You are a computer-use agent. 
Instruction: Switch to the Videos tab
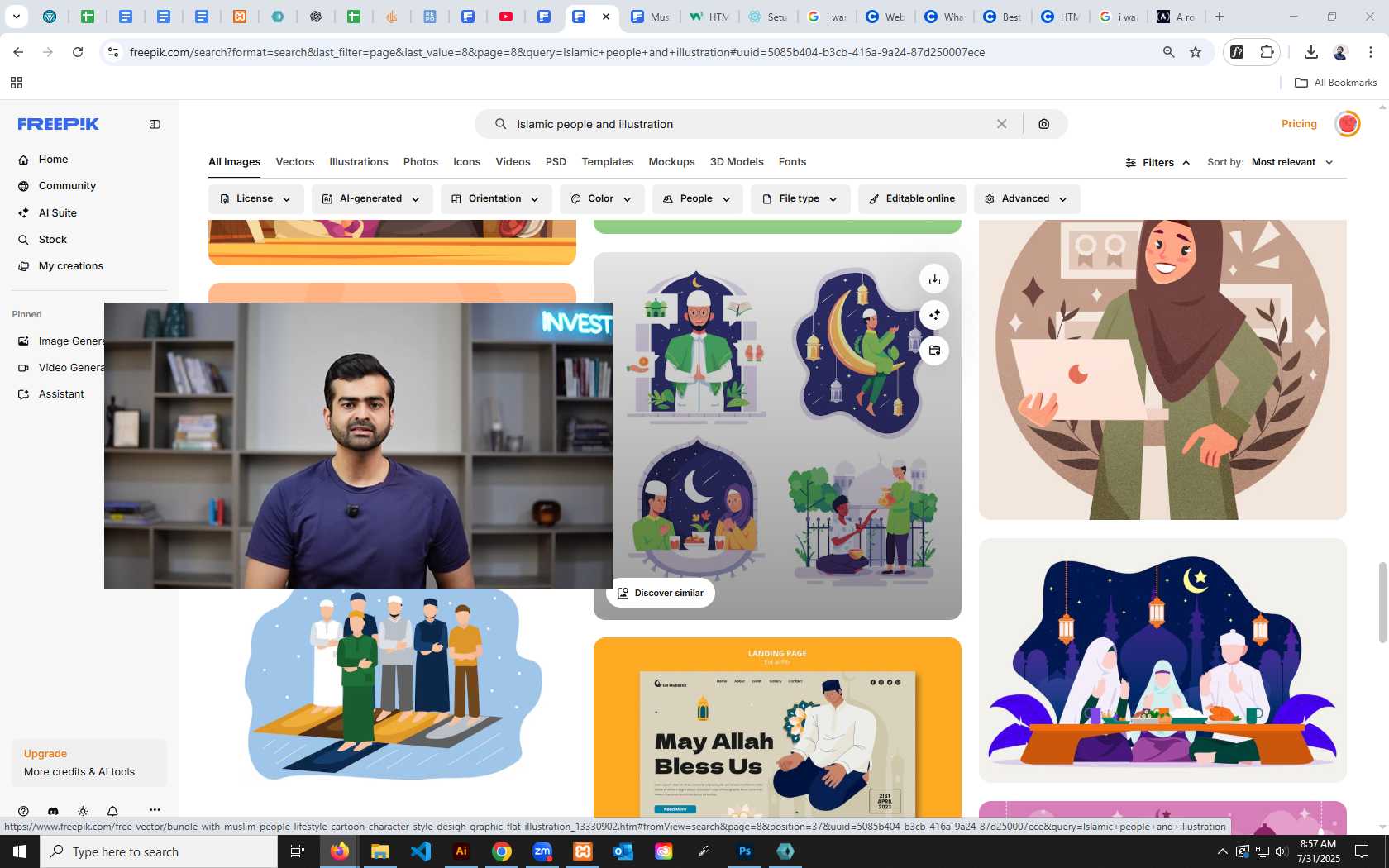click(513, 162)
